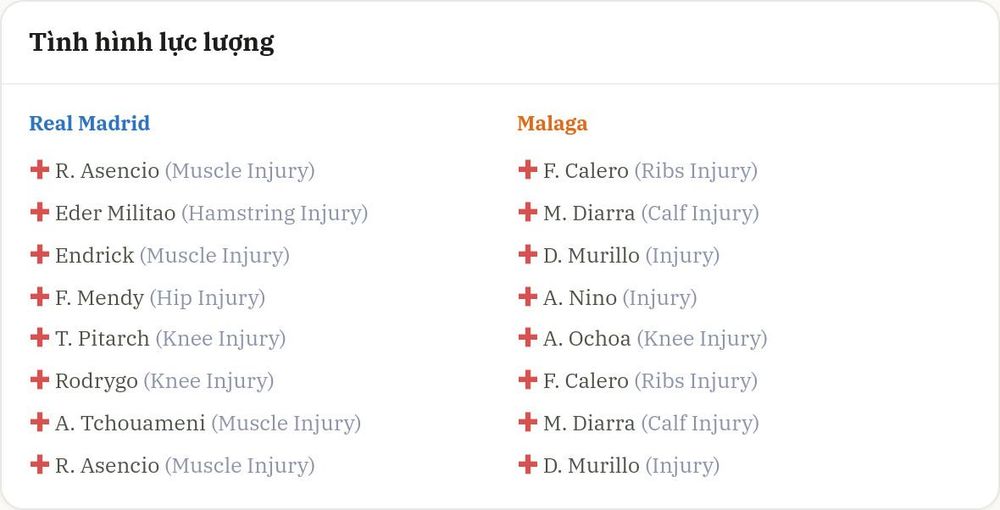Open the A. Ochoa player entry
The width and height of the screenshot is (1000, 510).
(x=587, y=339)
